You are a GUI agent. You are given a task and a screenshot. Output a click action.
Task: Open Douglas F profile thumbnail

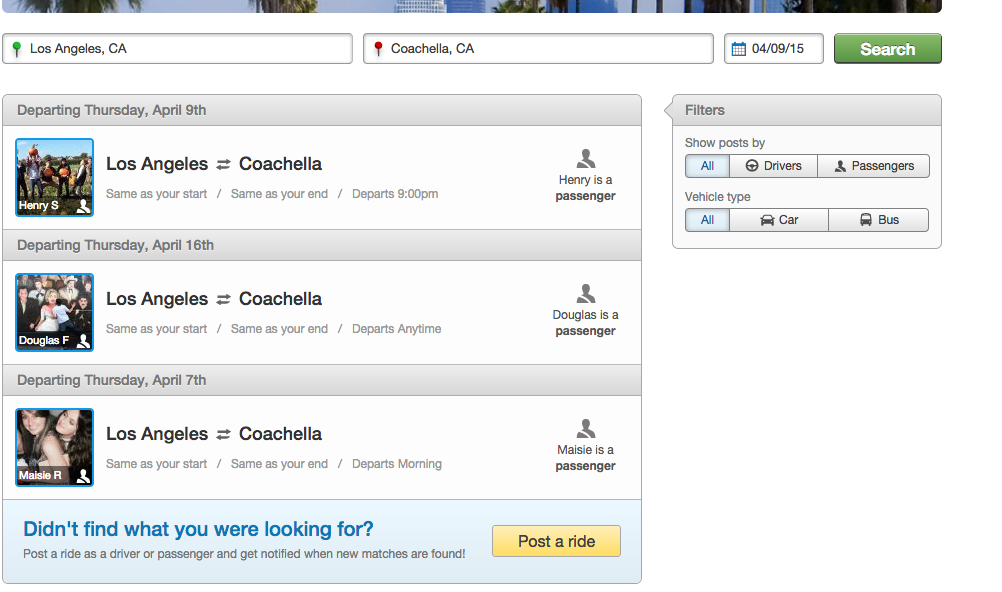coord(54,313)
